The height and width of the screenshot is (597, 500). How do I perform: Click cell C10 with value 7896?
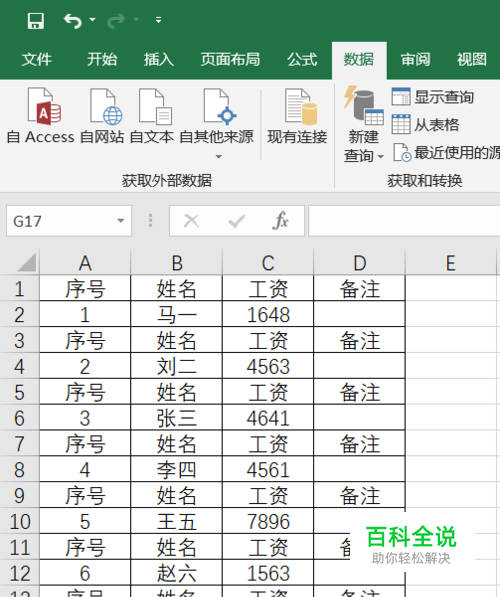(268, 521)
